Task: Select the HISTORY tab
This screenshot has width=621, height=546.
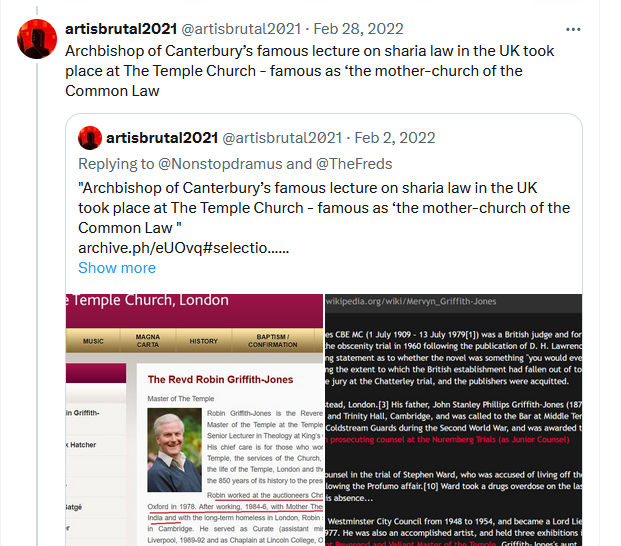Action: click(x=204, y=341)
